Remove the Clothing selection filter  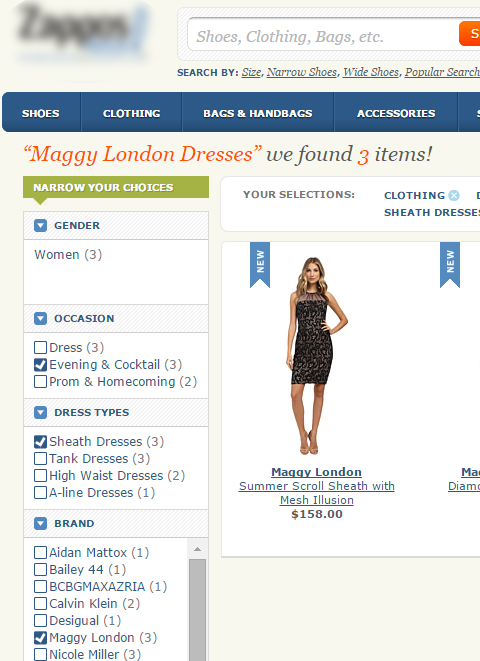[x=454, y=195]
